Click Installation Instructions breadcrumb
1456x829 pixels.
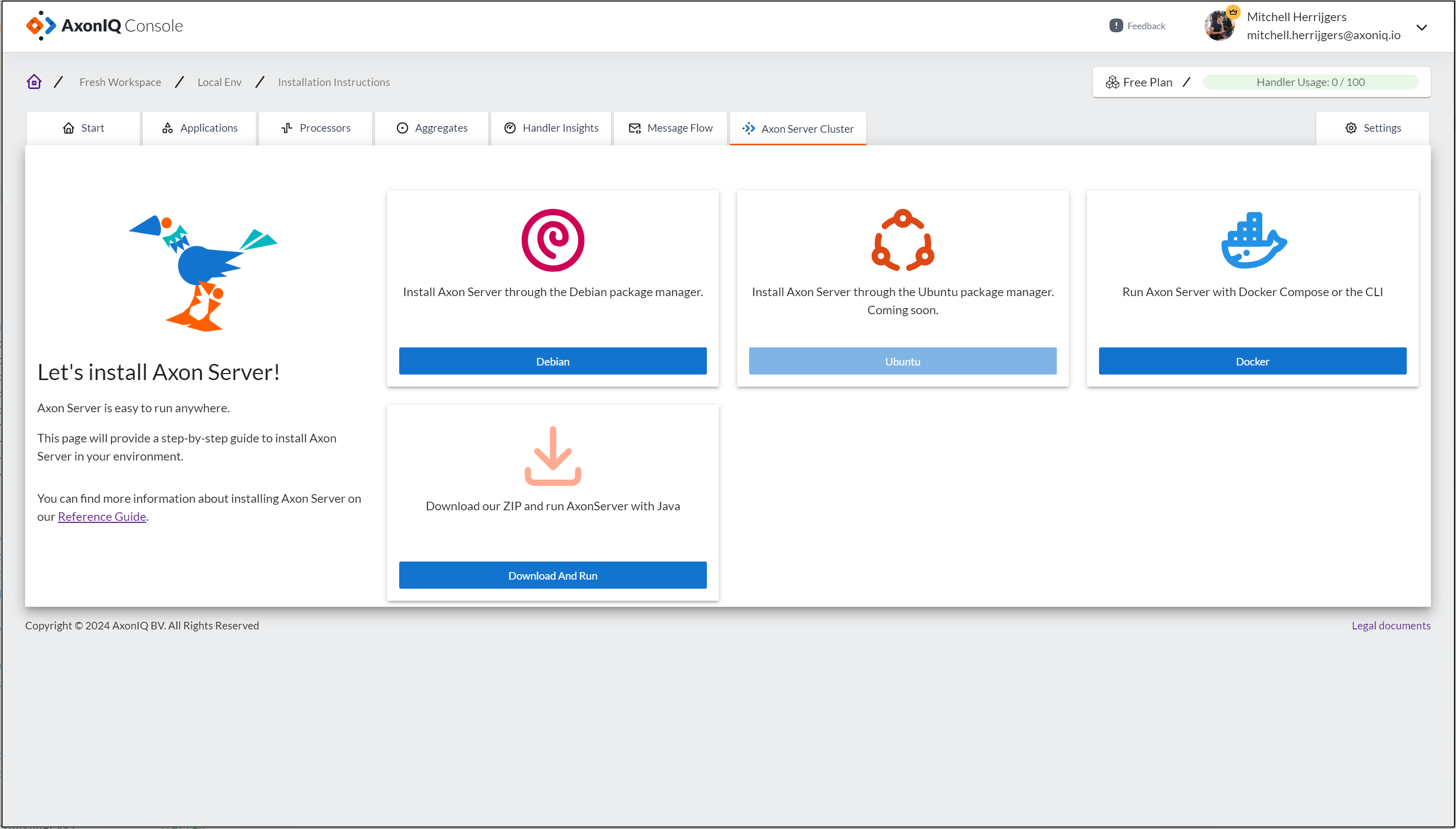(x=334, y=82)
